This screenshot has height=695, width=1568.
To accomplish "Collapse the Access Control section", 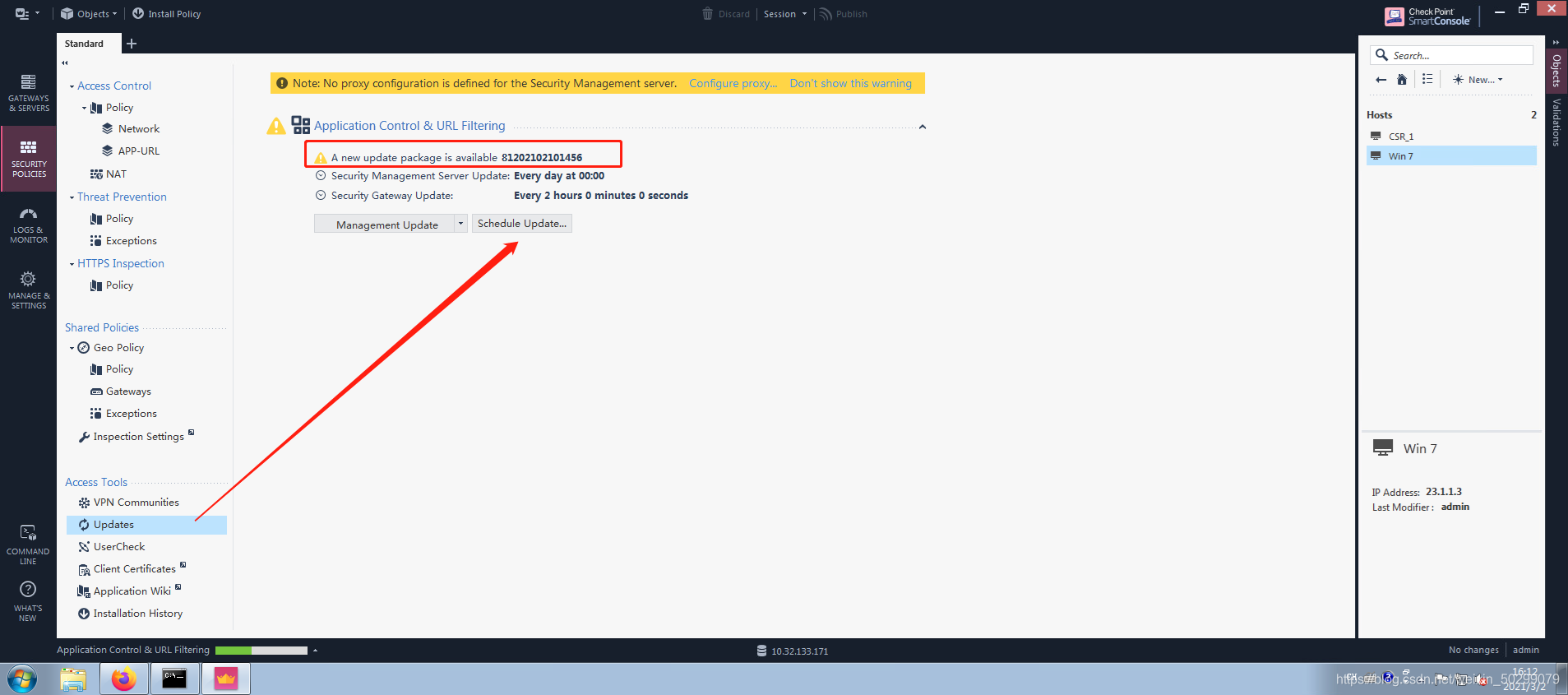I will 72,86.
